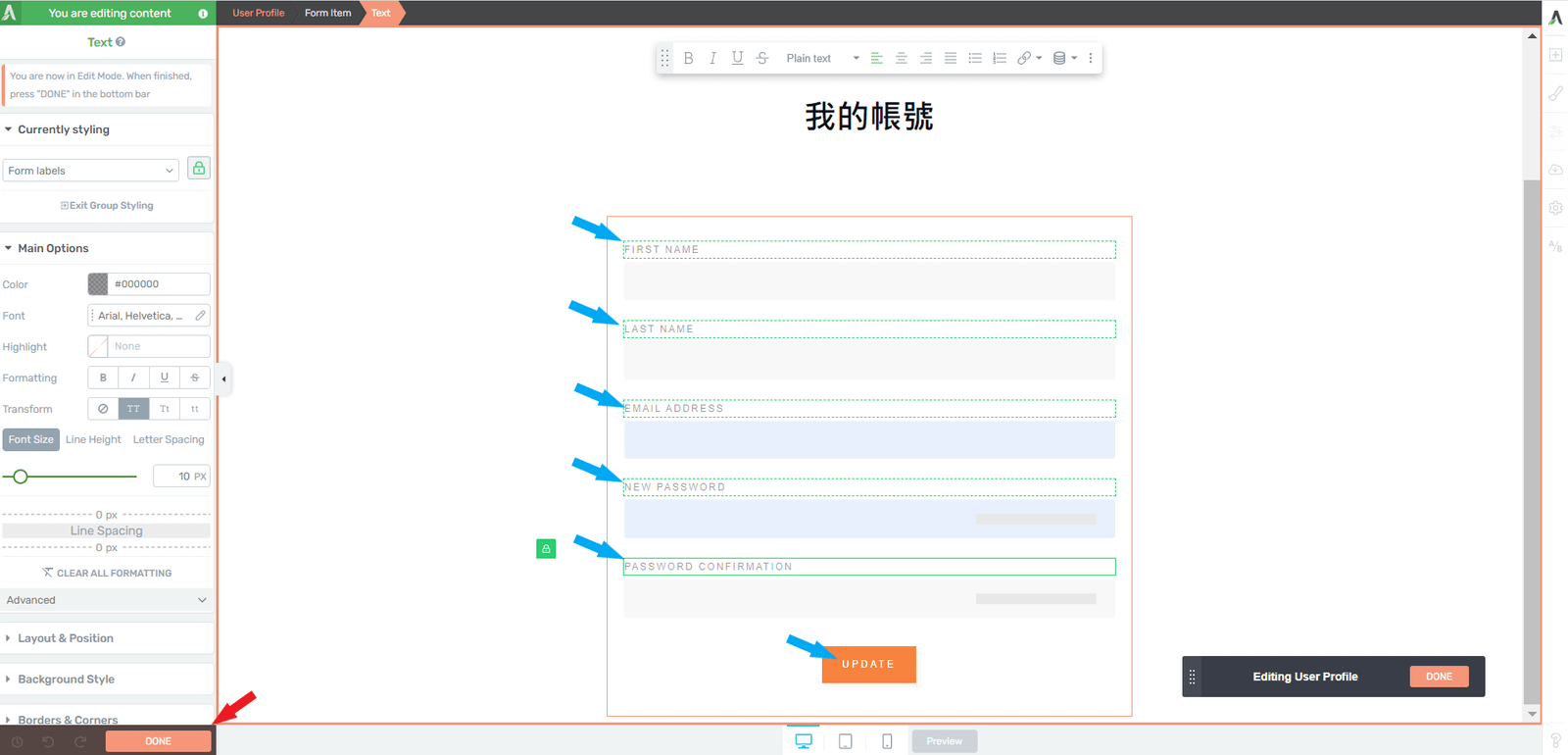Collapse the Currently styling section
This screenshot has height=755, width=1568.
click(107, 129)
